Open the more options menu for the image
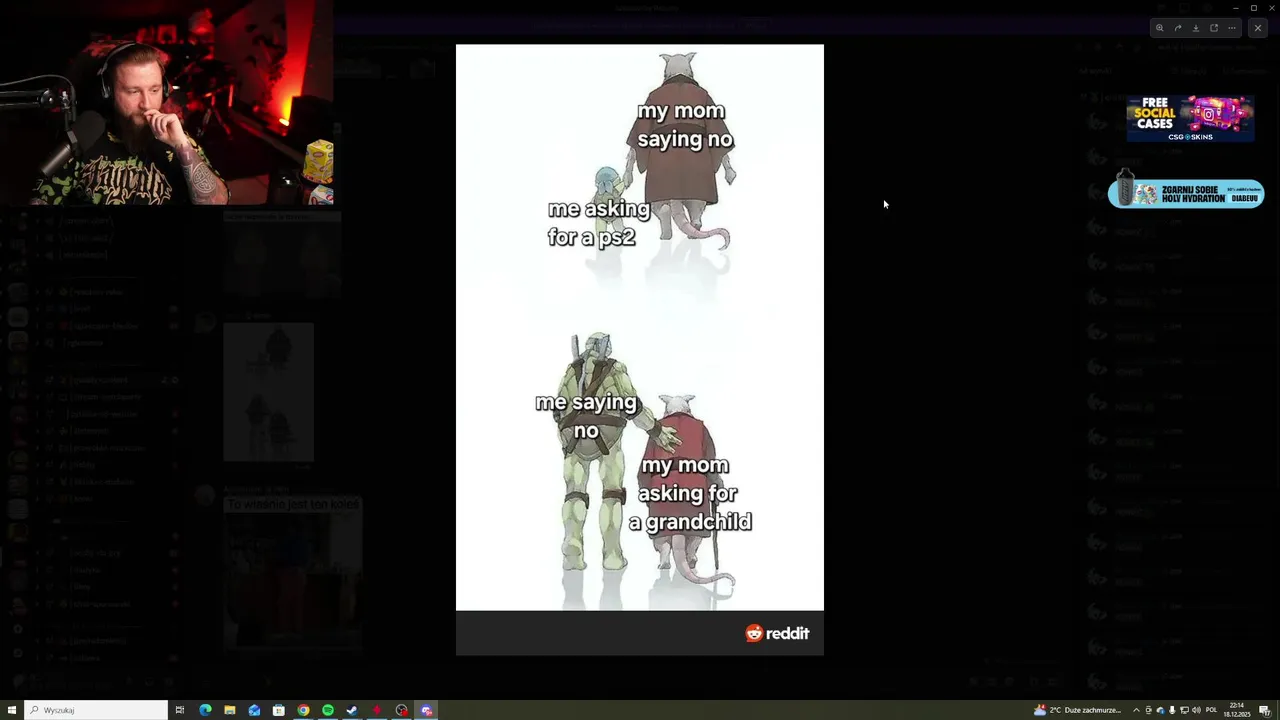1280x720 pixels. pyautogui.click(x=1232, y=28)
